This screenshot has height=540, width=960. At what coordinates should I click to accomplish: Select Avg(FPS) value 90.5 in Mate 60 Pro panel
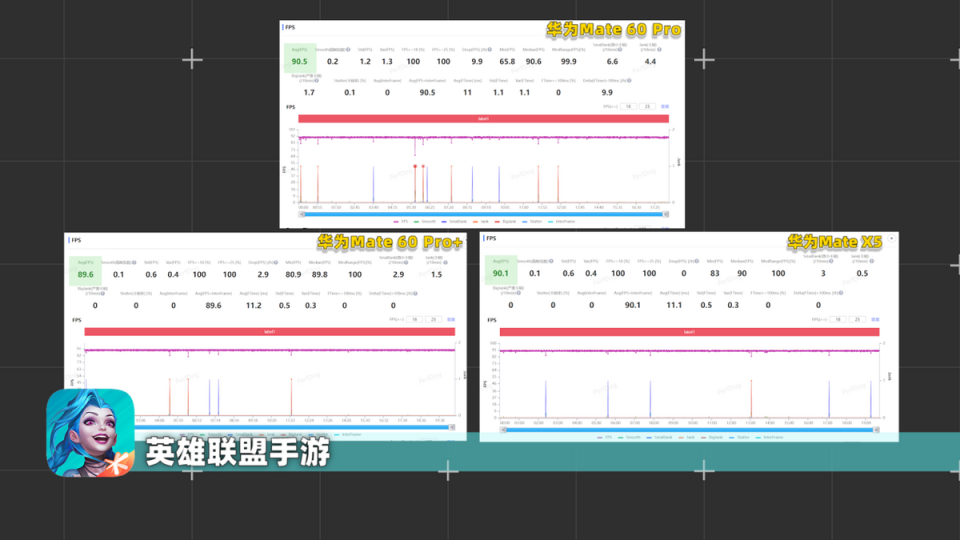click(299, 61)
